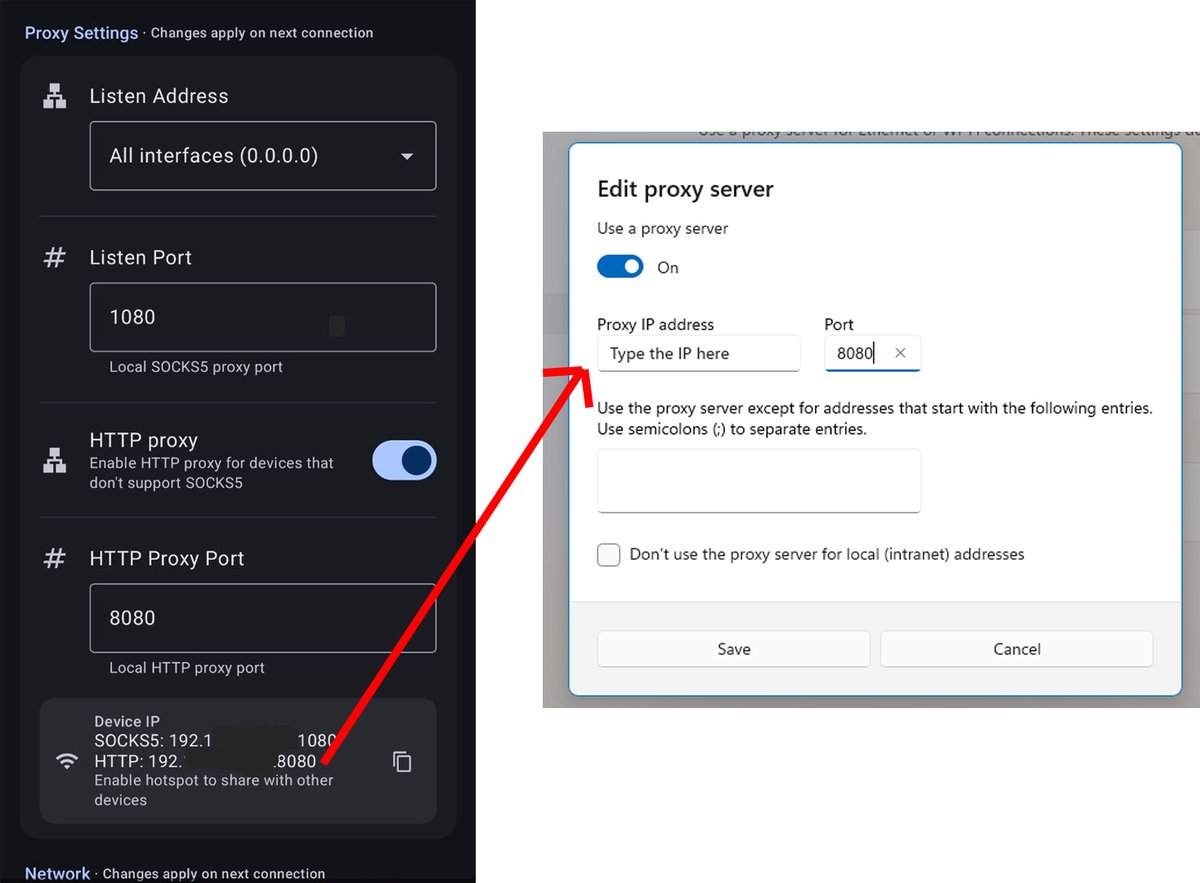Viewport: 1200px width, 883px height.
Task: Click the 'Device IP' heading
Action: 127,721
